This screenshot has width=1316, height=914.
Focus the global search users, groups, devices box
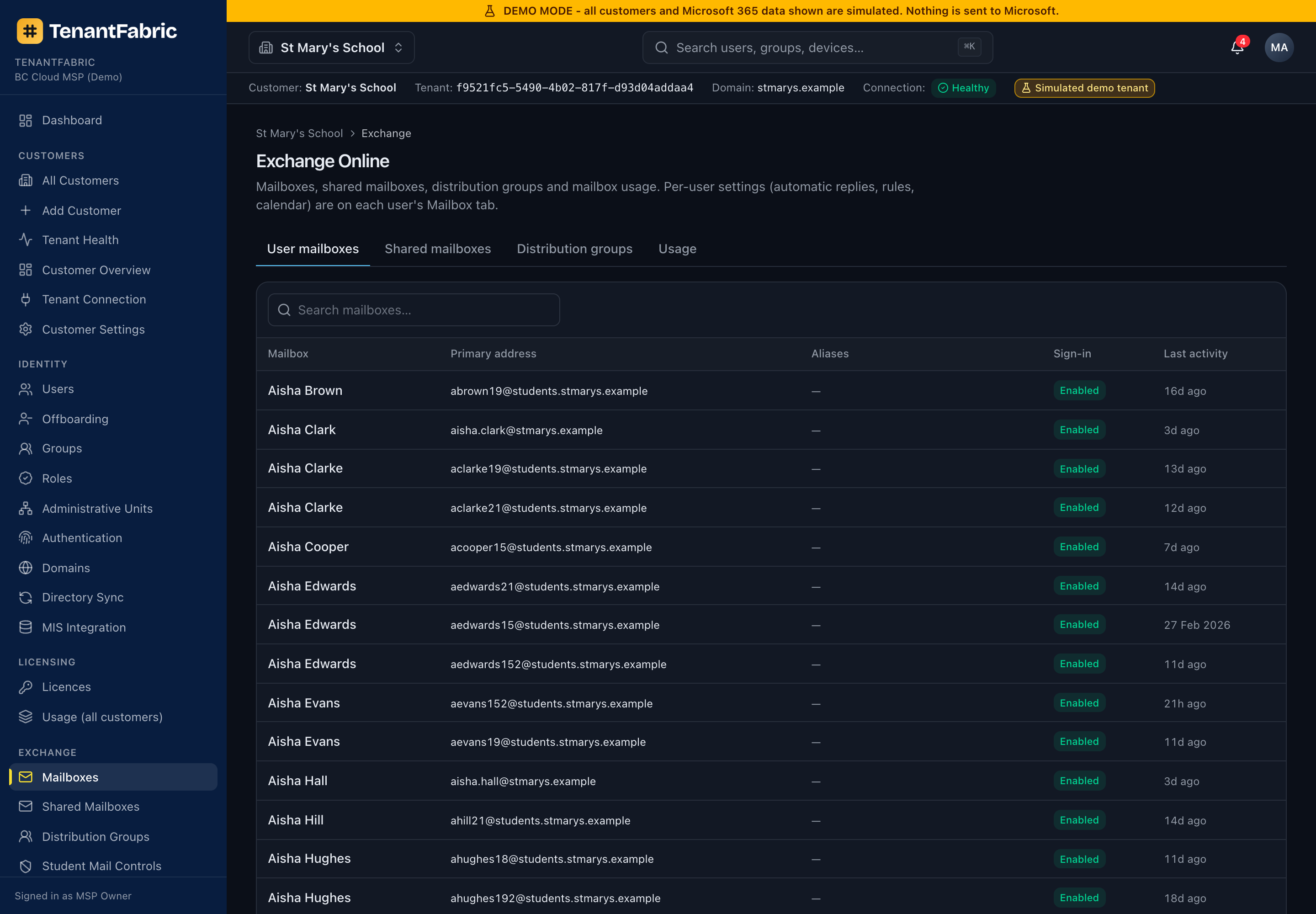[818, 48]
